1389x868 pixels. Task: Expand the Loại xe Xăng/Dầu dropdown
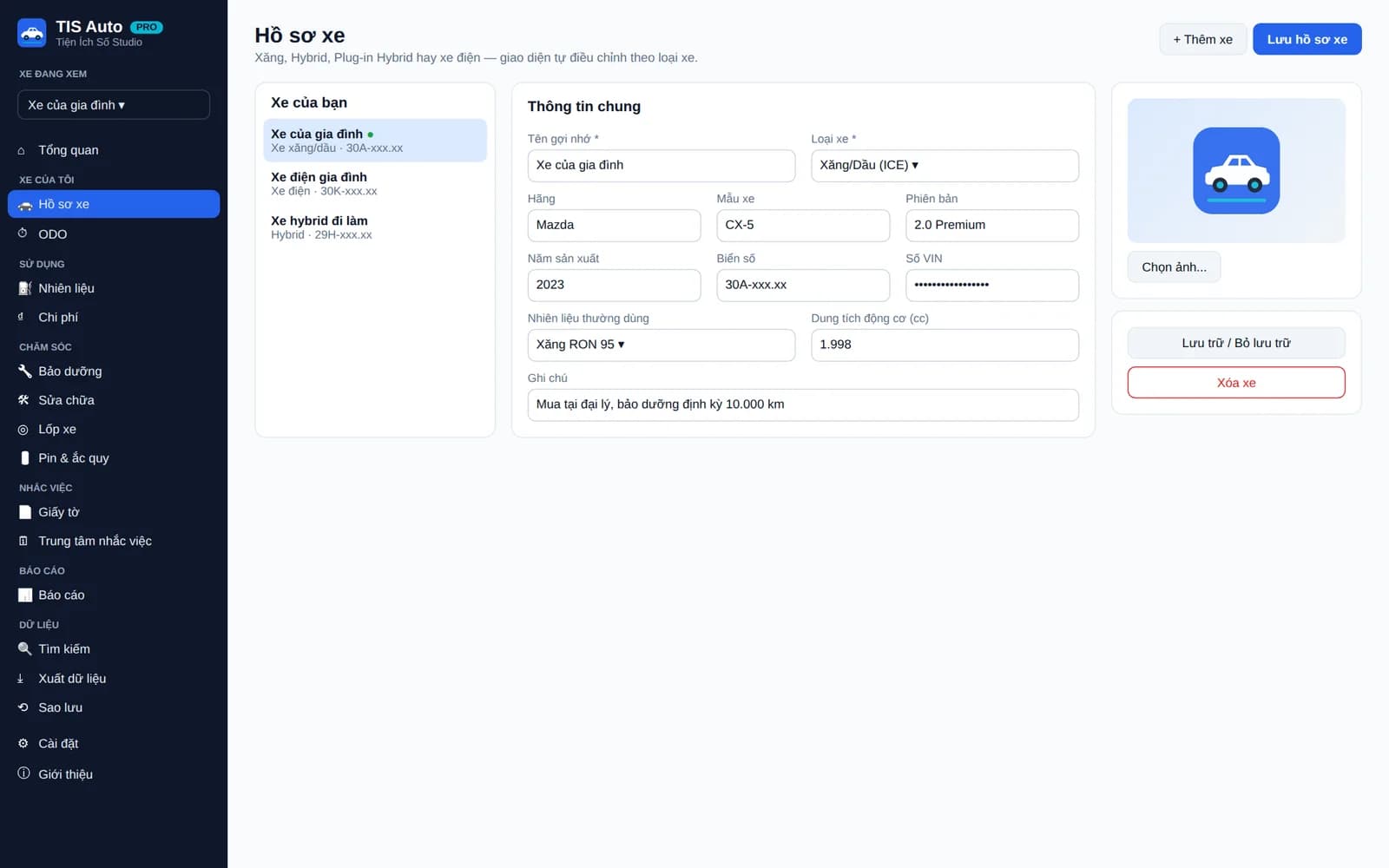945,165
